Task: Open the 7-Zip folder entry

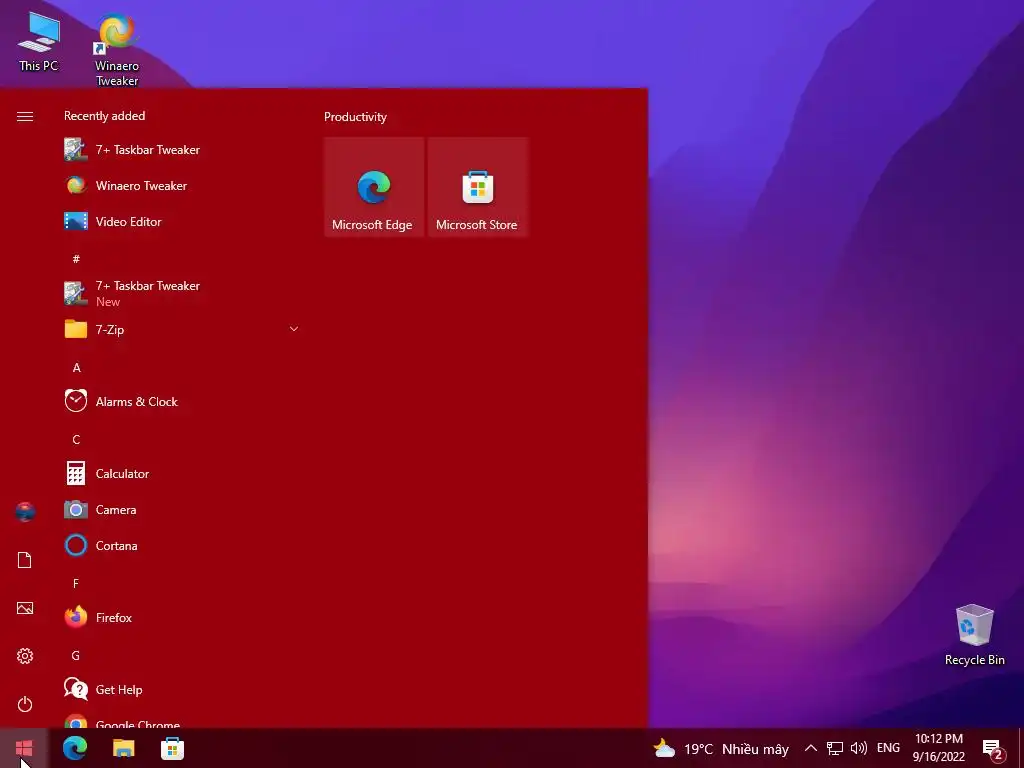Action: pyautogui.click(x=181, y=329)
